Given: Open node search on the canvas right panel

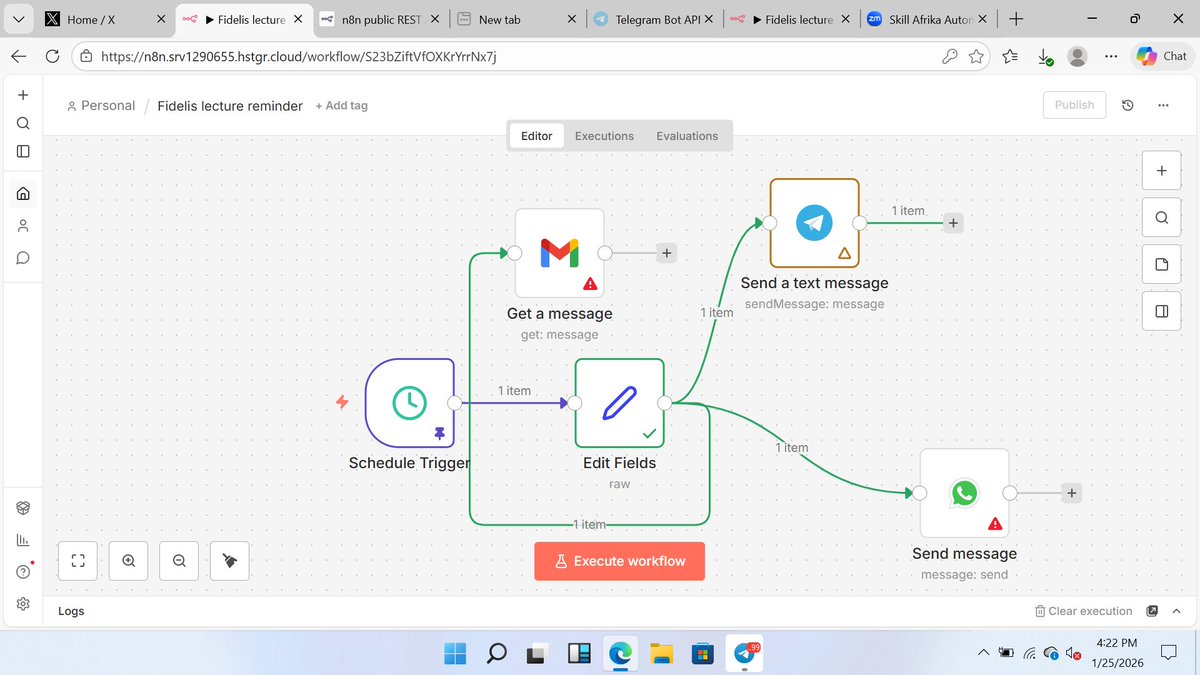Looking at the screenshot, I should tap(1161, 217).
